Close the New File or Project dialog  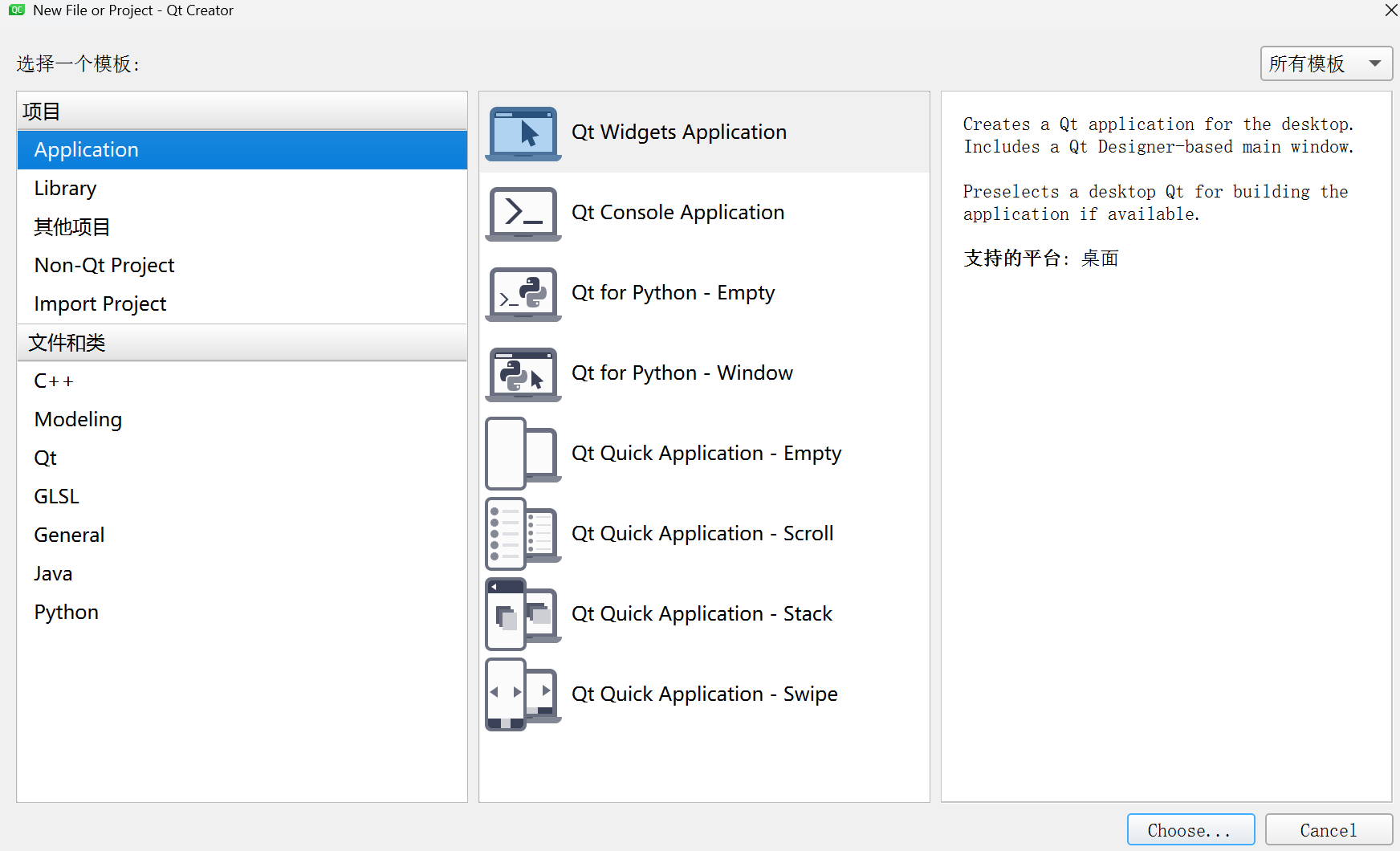point(1390,10)
